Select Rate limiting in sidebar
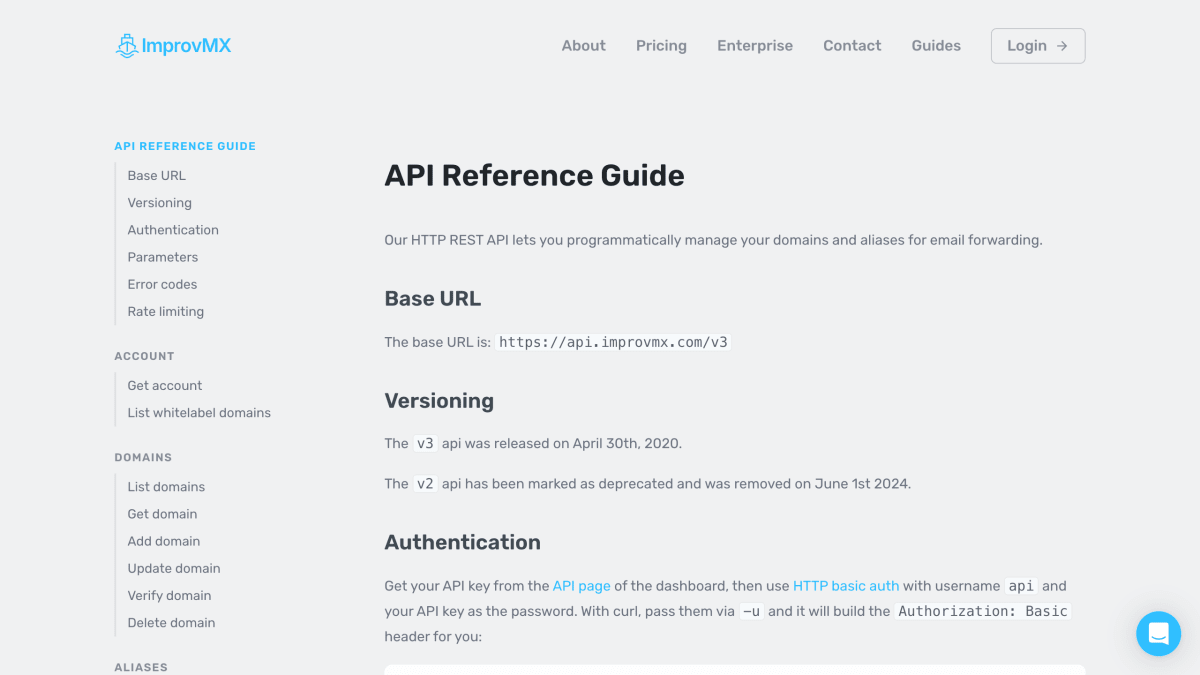 click(166, 312)
